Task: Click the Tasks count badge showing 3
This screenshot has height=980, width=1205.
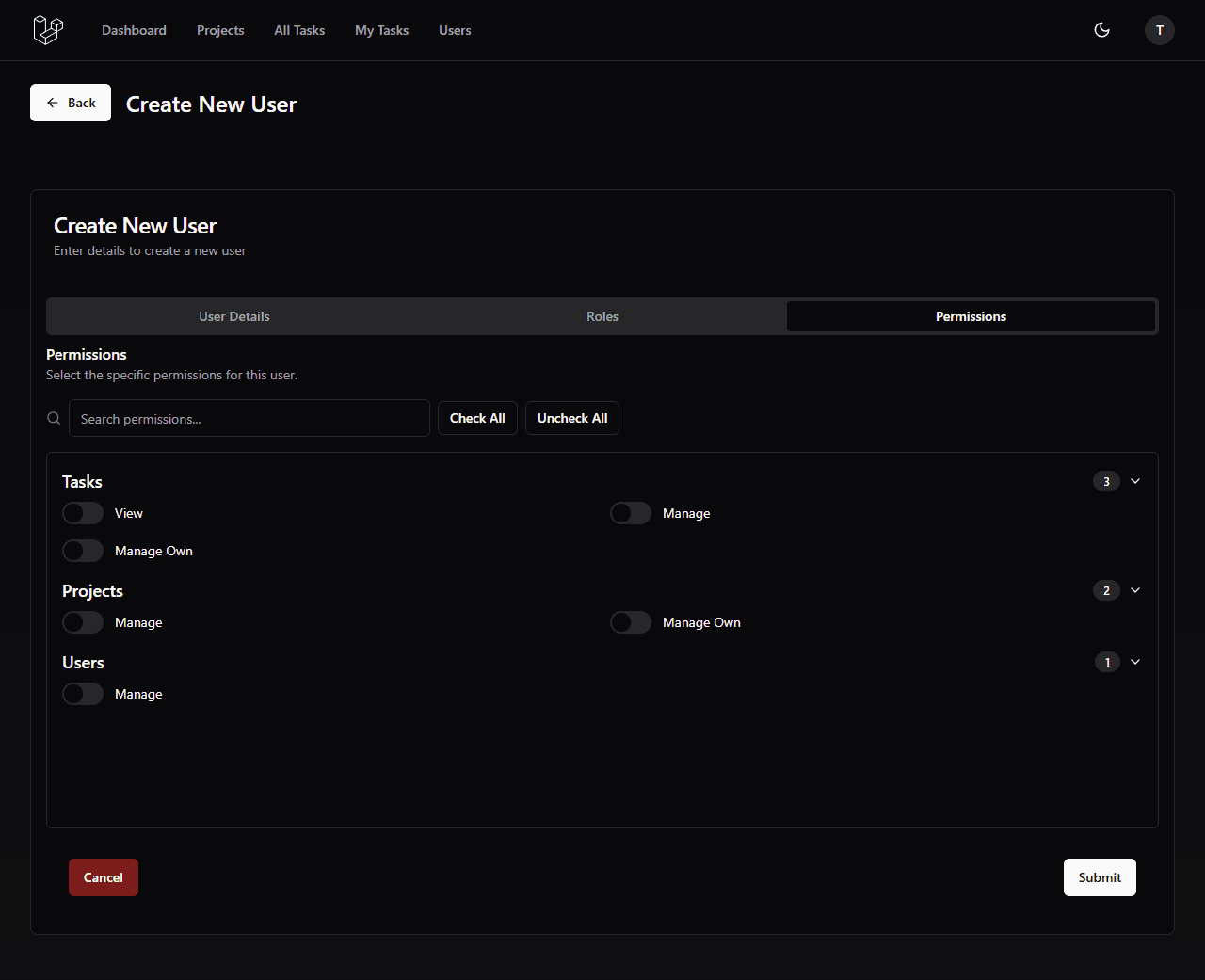Action: 1106,481
